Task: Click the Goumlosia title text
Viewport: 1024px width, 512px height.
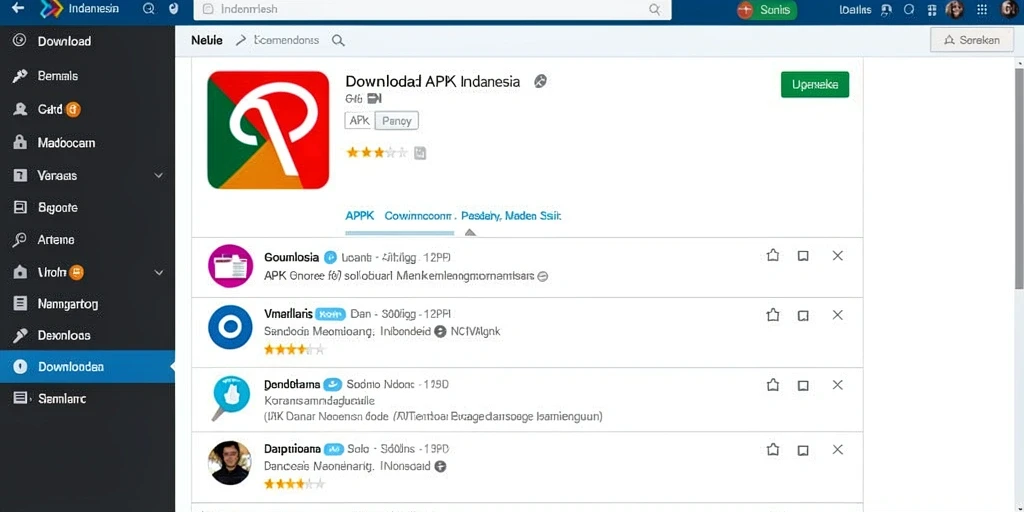Action: 292,257
